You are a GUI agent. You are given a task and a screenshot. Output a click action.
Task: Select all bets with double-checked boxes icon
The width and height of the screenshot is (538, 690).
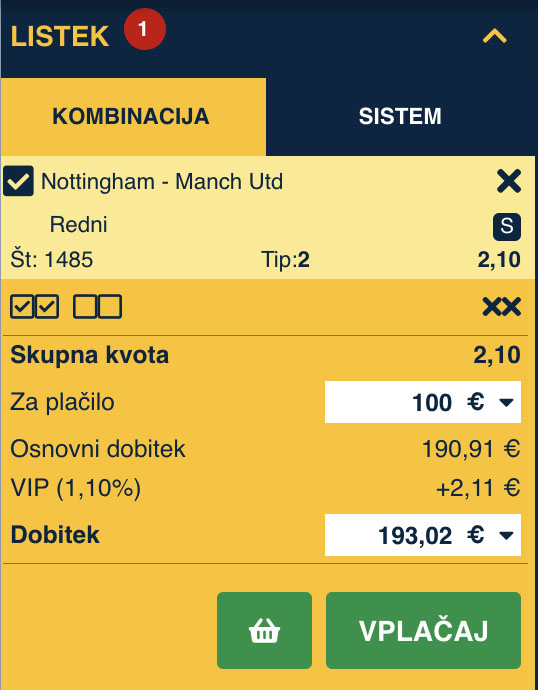(x=35, y=306)
